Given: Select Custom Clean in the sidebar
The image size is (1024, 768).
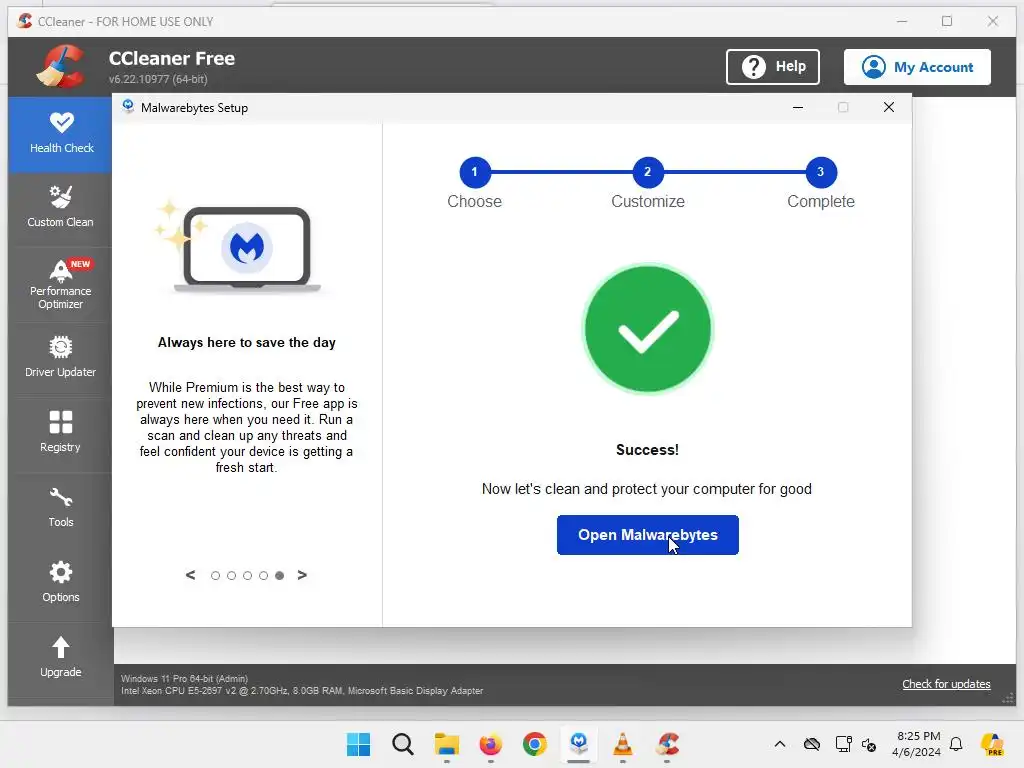Looking at the screenshot, I should coord(61,208).
